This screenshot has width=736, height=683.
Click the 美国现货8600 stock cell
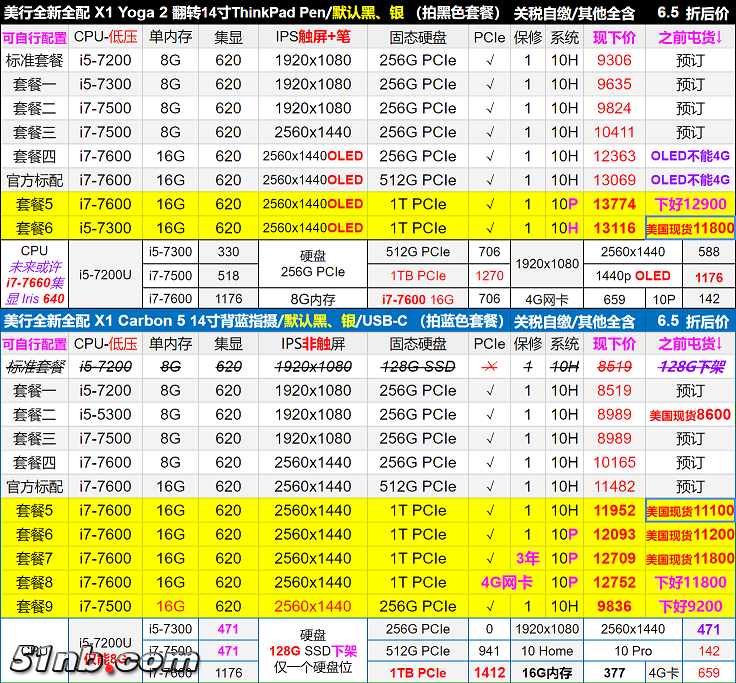[690, 415]
